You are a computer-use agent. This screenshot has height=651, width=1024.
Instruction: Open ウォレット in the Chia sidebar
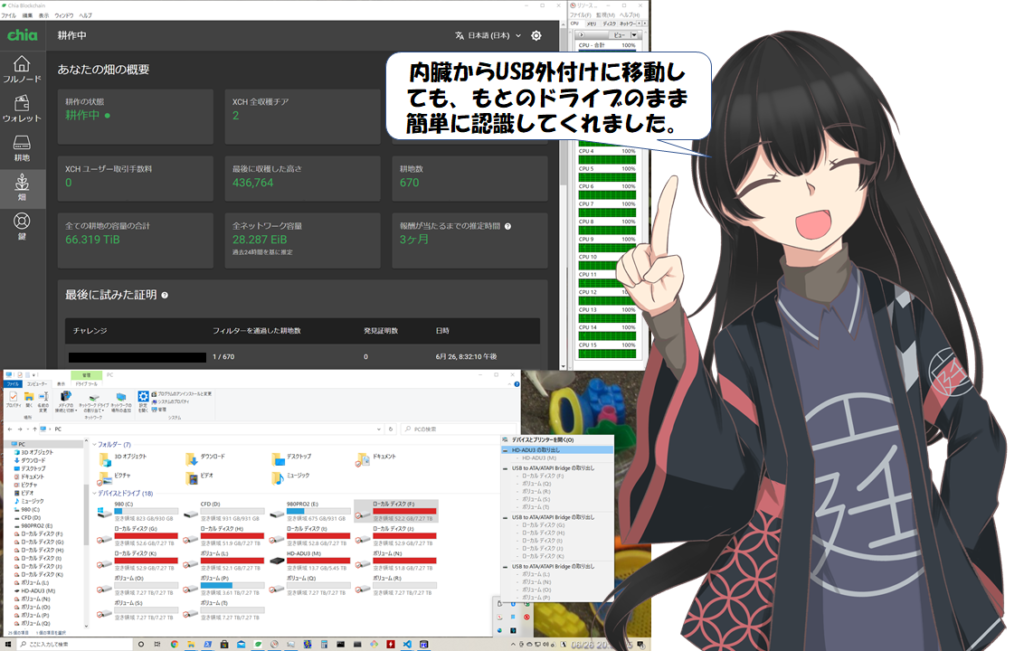click(x=22, y=108)
